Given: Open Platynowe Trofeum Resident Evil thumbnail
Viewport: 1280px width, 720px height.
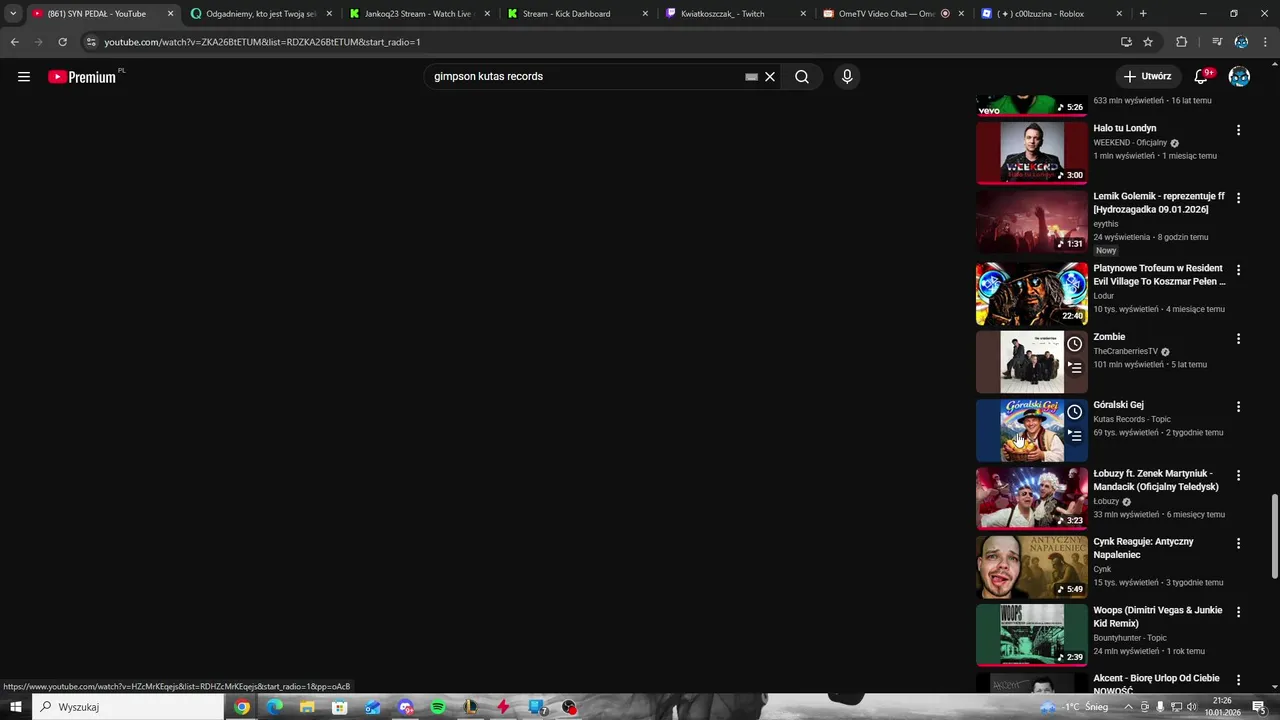Looking at the screenshot, I should [1031, 294].
